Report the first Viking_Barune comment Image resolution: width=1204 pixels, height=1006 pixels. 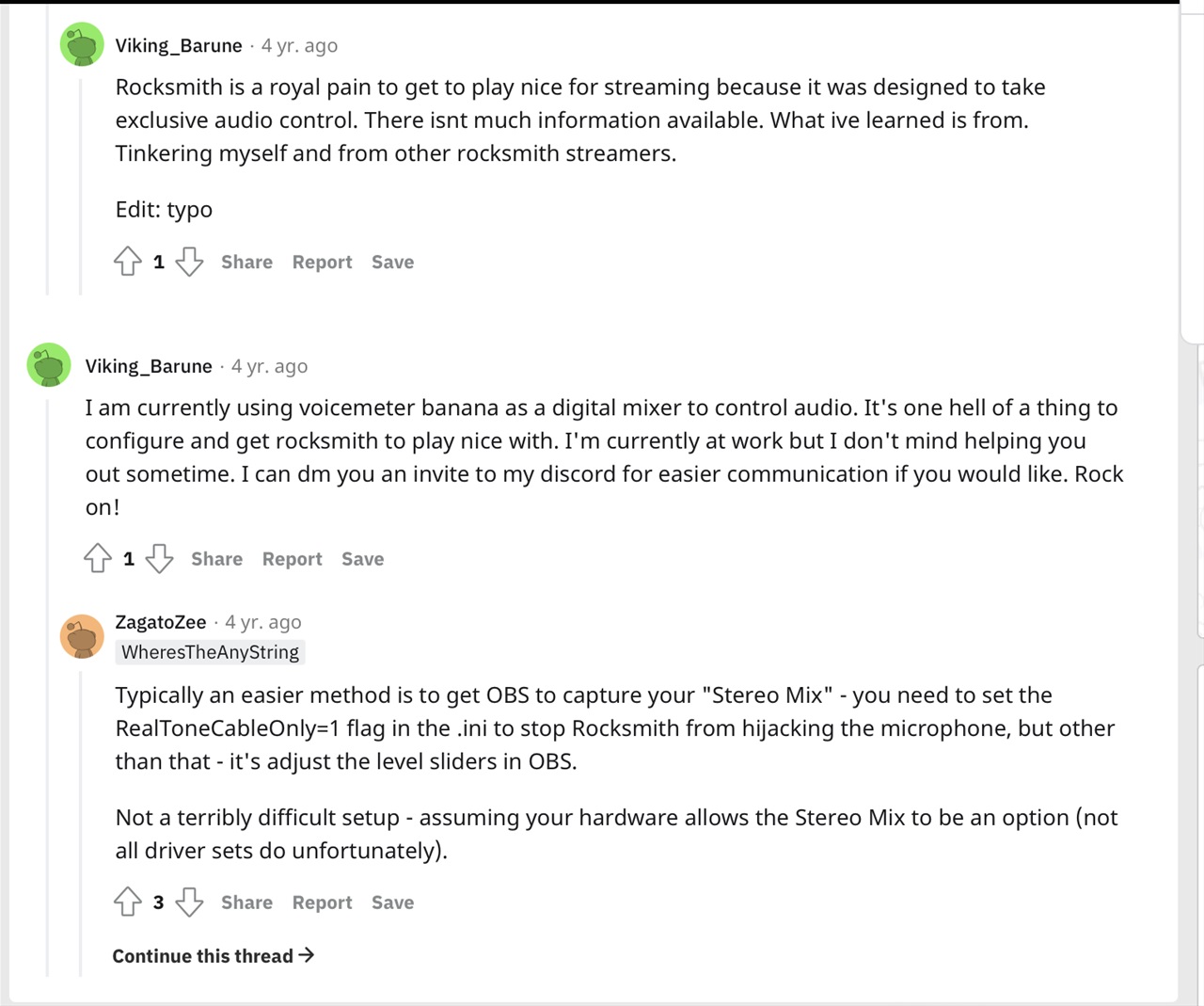pos(322,262)
